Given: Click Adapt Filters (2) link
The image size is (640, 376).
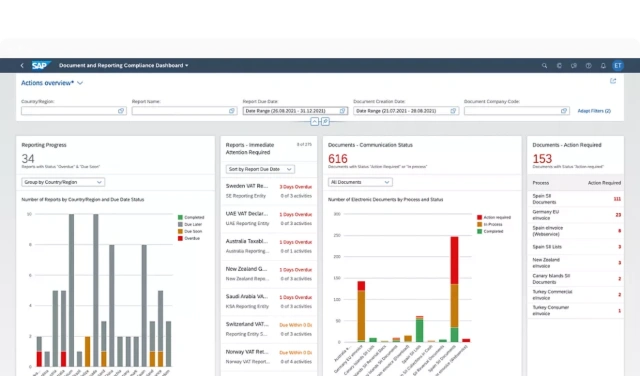Looking at the screenshot, I should pos(594,111).
